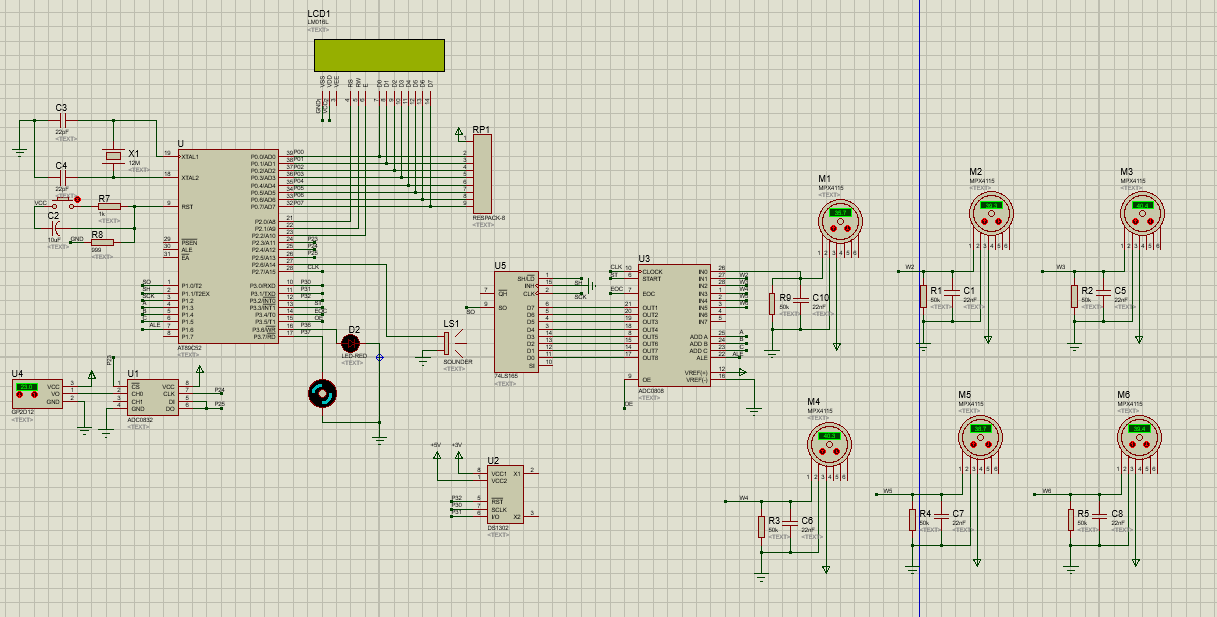This screenshot has height=617, width=1217.
Task: Select the U1 ADC0832 chip
Action: click(155, 397)
